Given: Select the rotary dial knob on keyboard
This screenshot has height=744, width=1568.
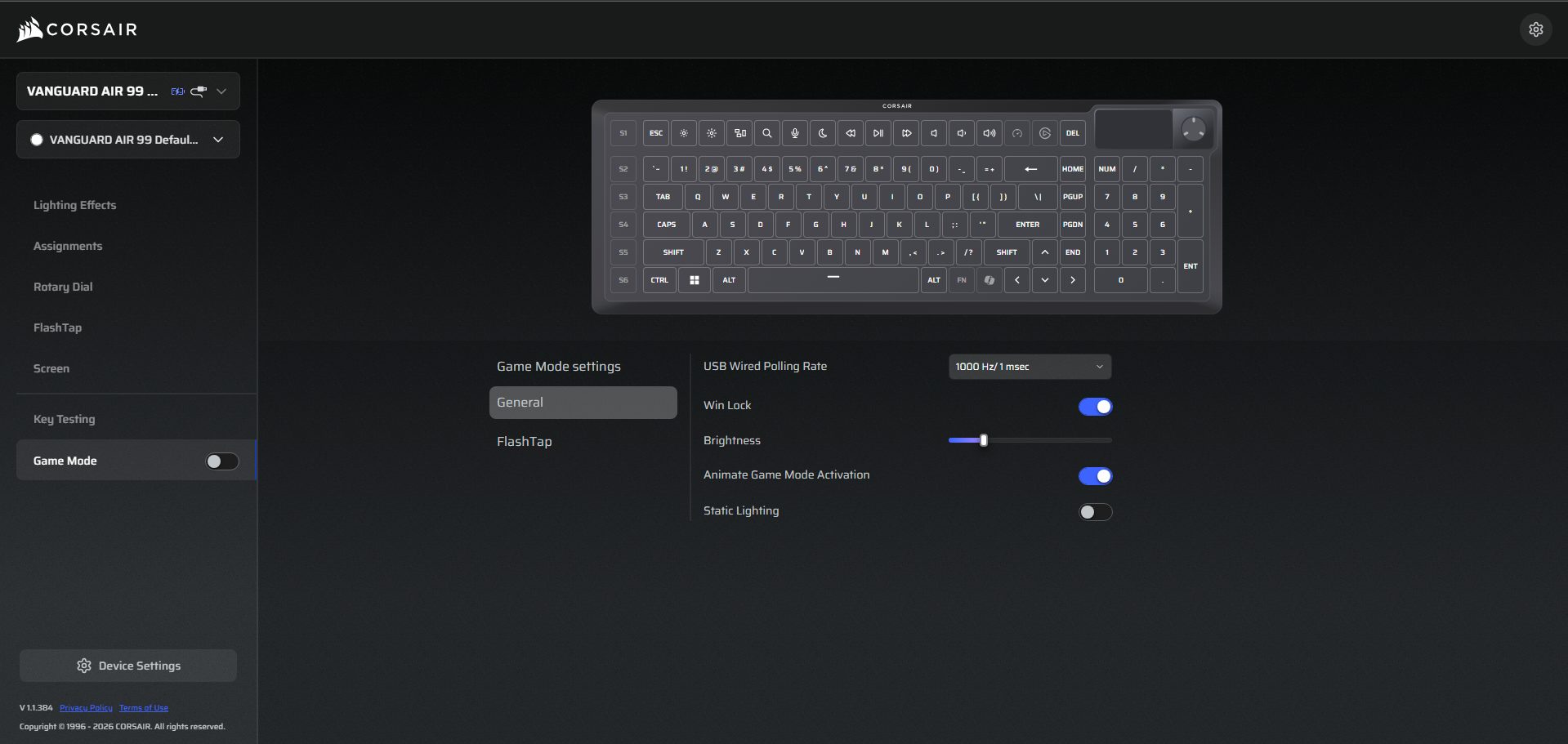Looking at the screenshot, I should coord(1193,129).
